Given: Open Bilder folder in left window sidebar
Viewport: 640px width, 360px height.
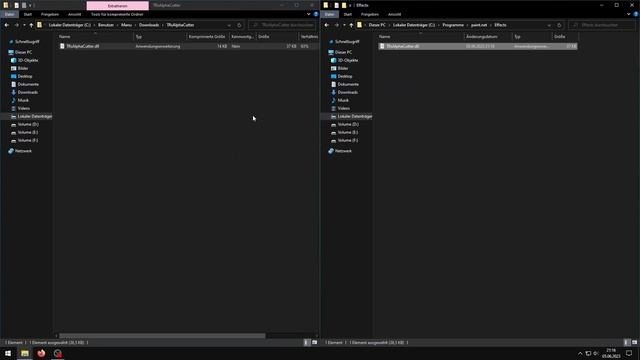Looking at the screenshot, I should coord(23,68).
